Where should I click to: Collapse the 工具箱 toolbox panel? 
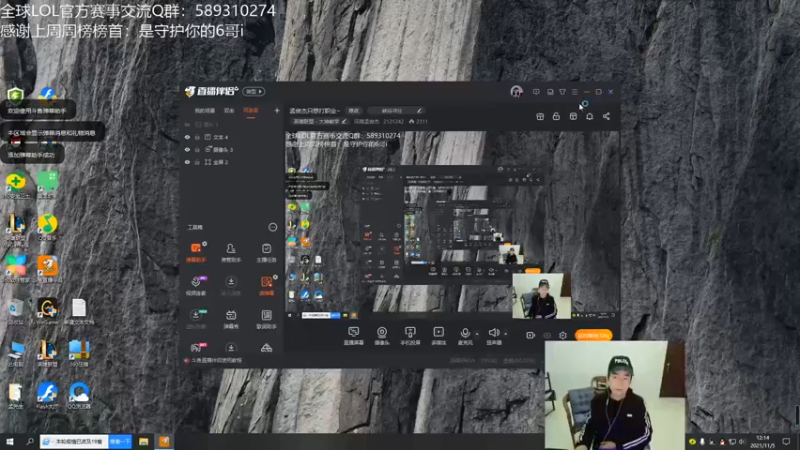[x=273, y=227]
